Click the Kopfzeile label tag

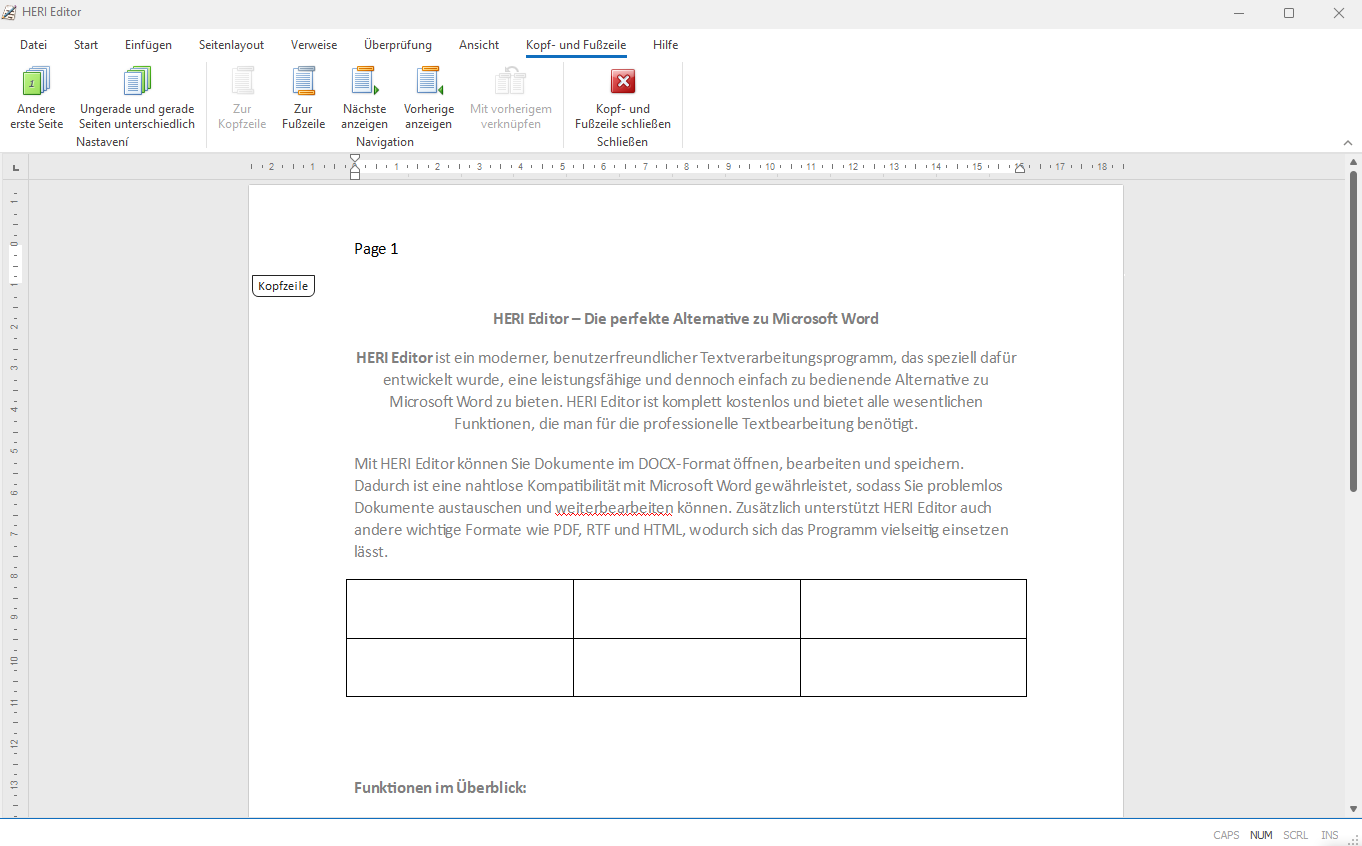[283, 287]
